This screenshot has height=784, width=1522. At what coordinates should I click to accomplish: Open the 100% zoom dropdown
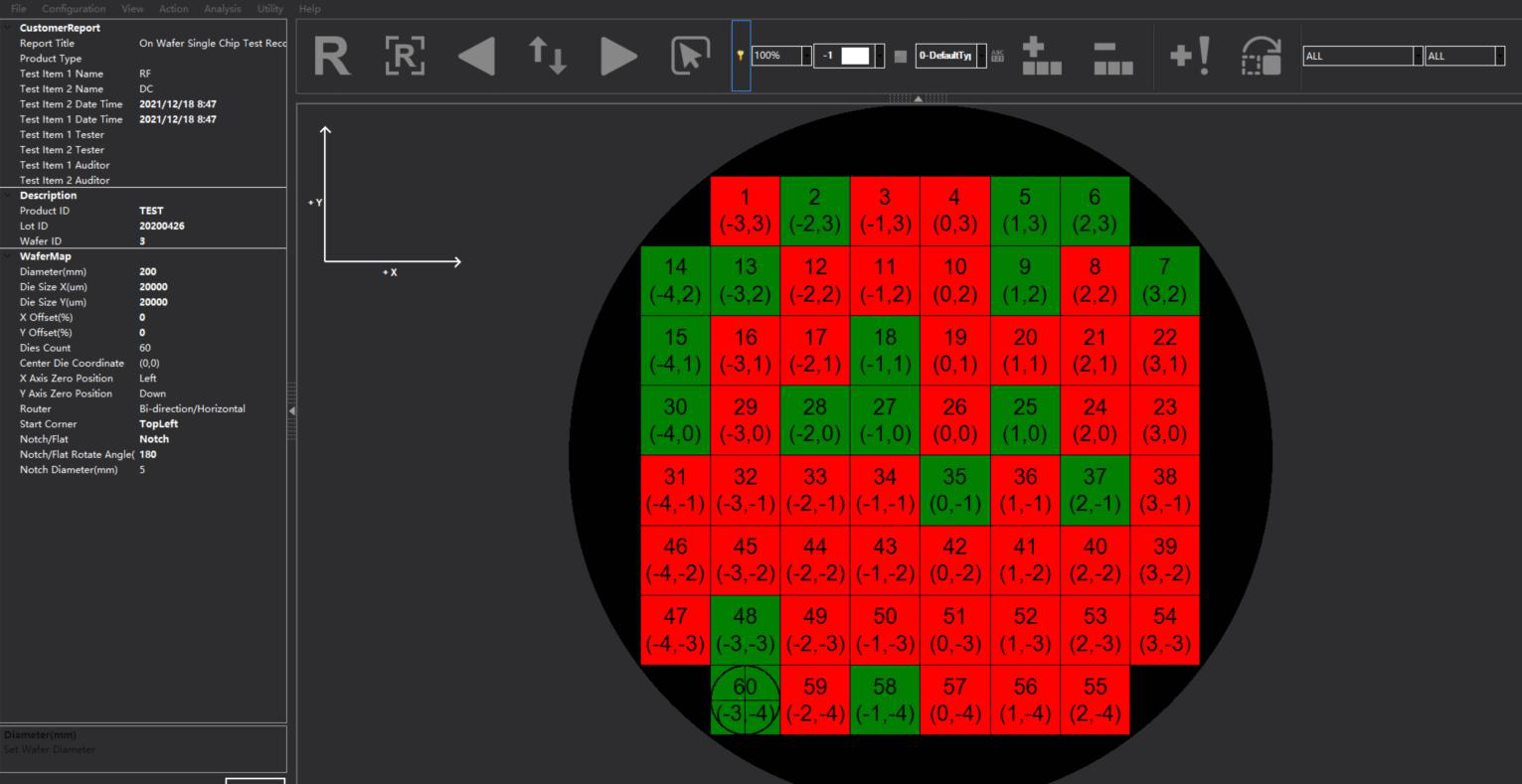(x=807, y=56)
